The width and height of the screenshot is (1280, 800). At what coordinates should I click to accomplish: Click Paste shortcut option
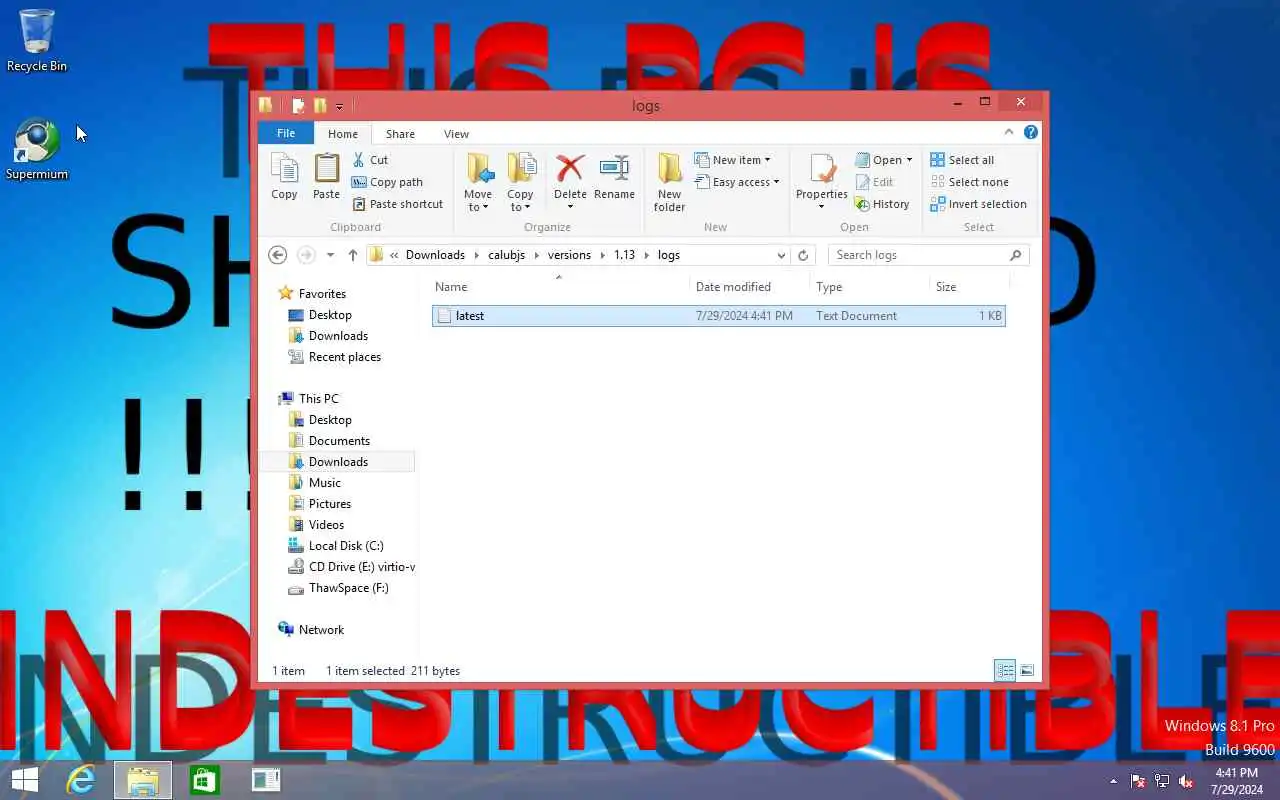(x=397, y=204)
